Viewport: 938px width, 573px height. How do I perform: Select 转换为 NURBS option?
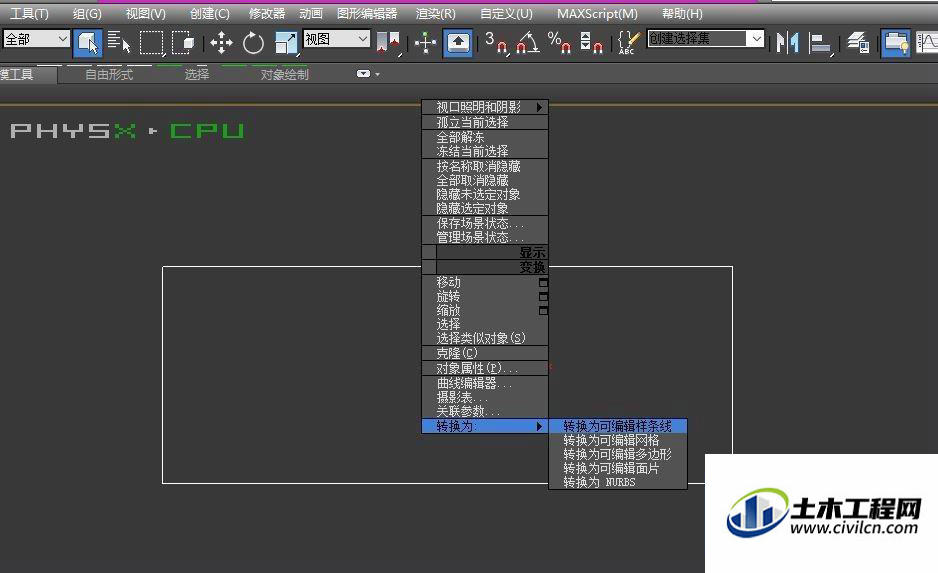[x=617, y=482]
